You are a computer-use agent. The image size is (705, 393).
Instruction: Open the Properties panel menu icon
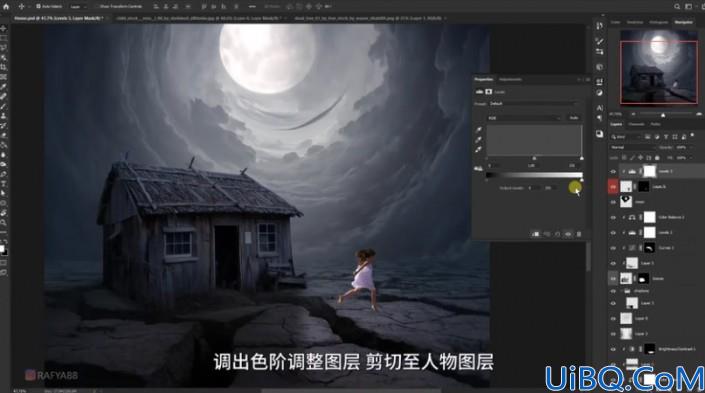coord(587,80)
